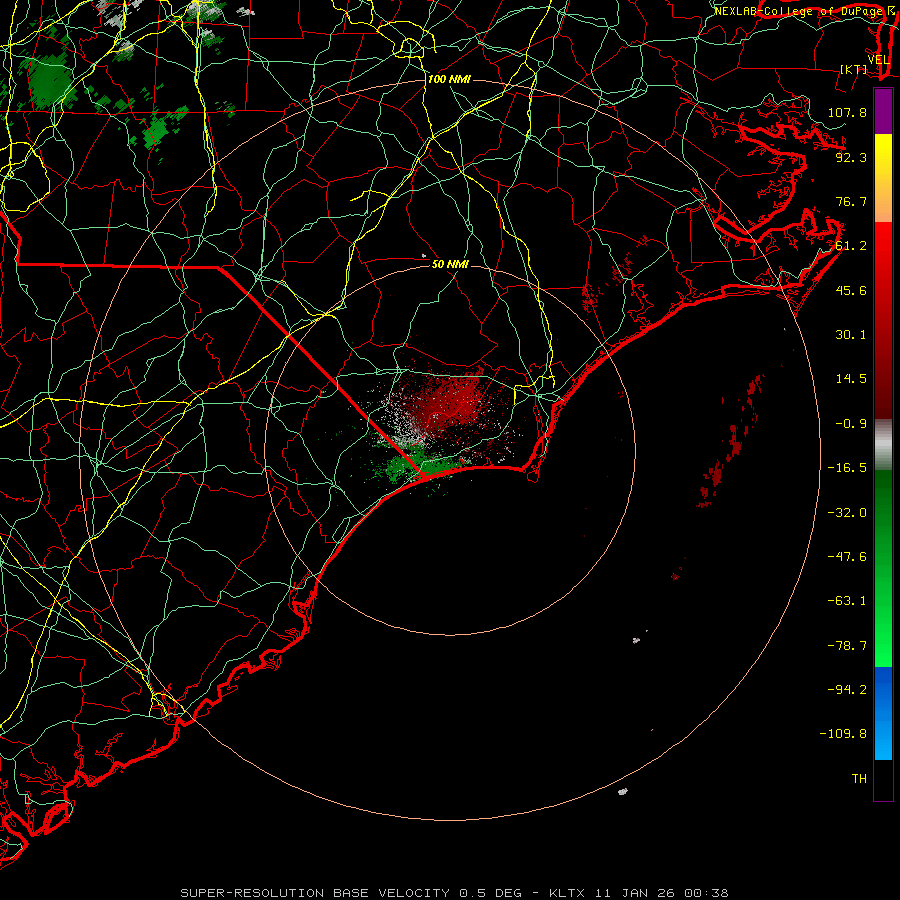Select the 45.6 legend value
This screenshot has height=900, width=900.
[x=851, y=290]
